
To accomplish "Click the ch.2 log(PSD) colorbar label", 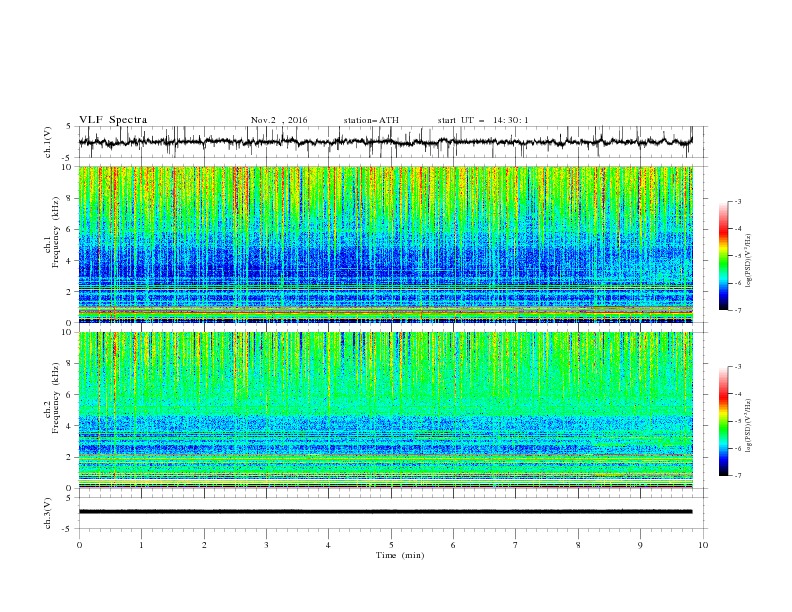I will 748,426.
